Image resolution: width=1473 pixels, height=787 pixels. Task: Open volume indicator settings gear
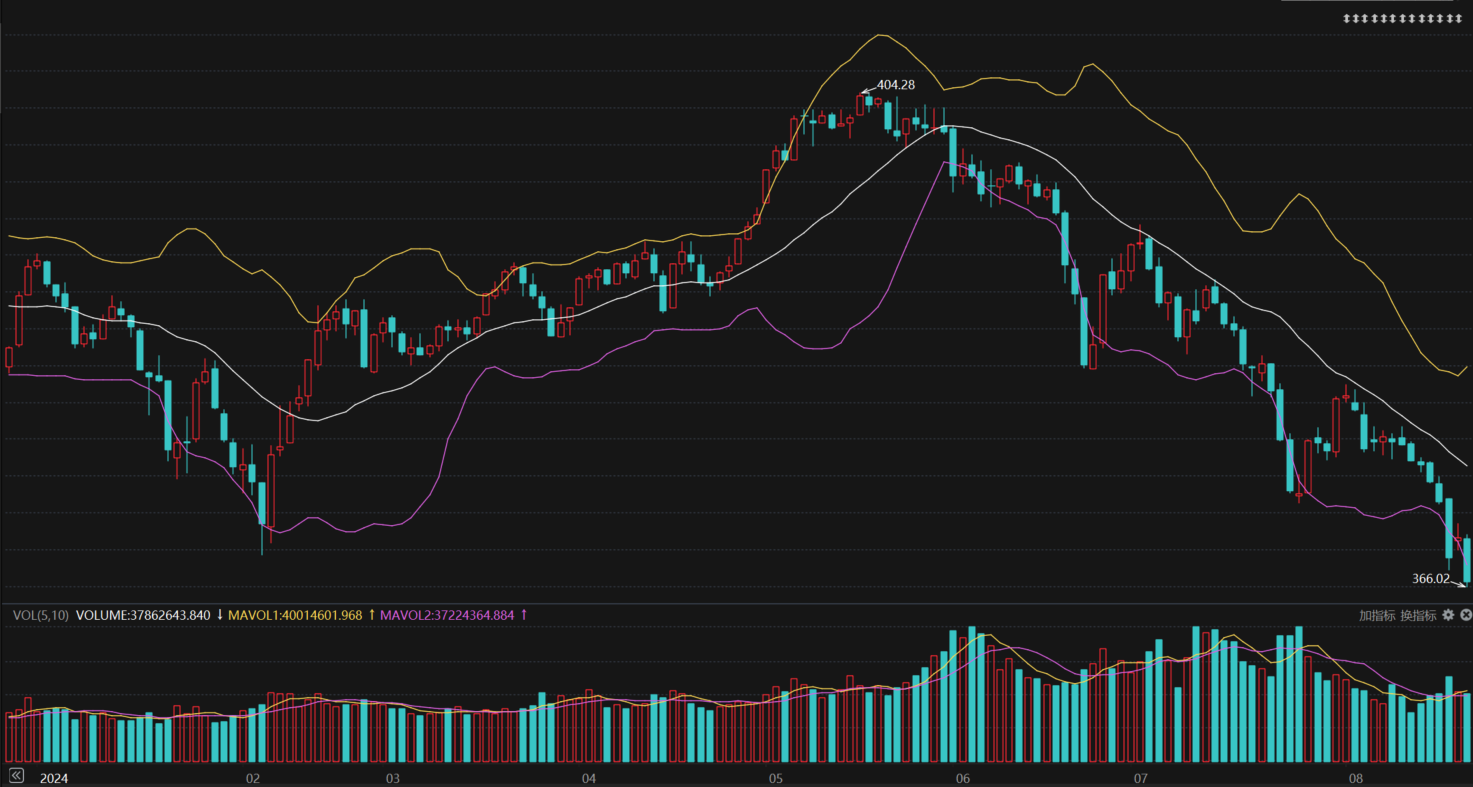1448,615
